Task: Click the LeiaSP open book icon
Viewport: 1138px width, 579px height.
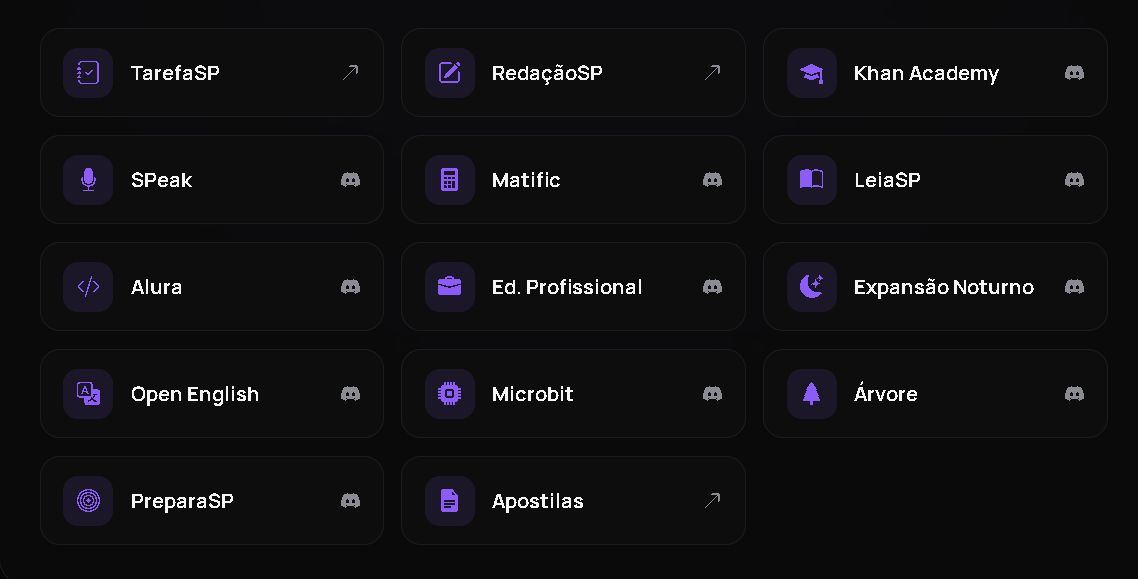Action: (x=812, y=180)
